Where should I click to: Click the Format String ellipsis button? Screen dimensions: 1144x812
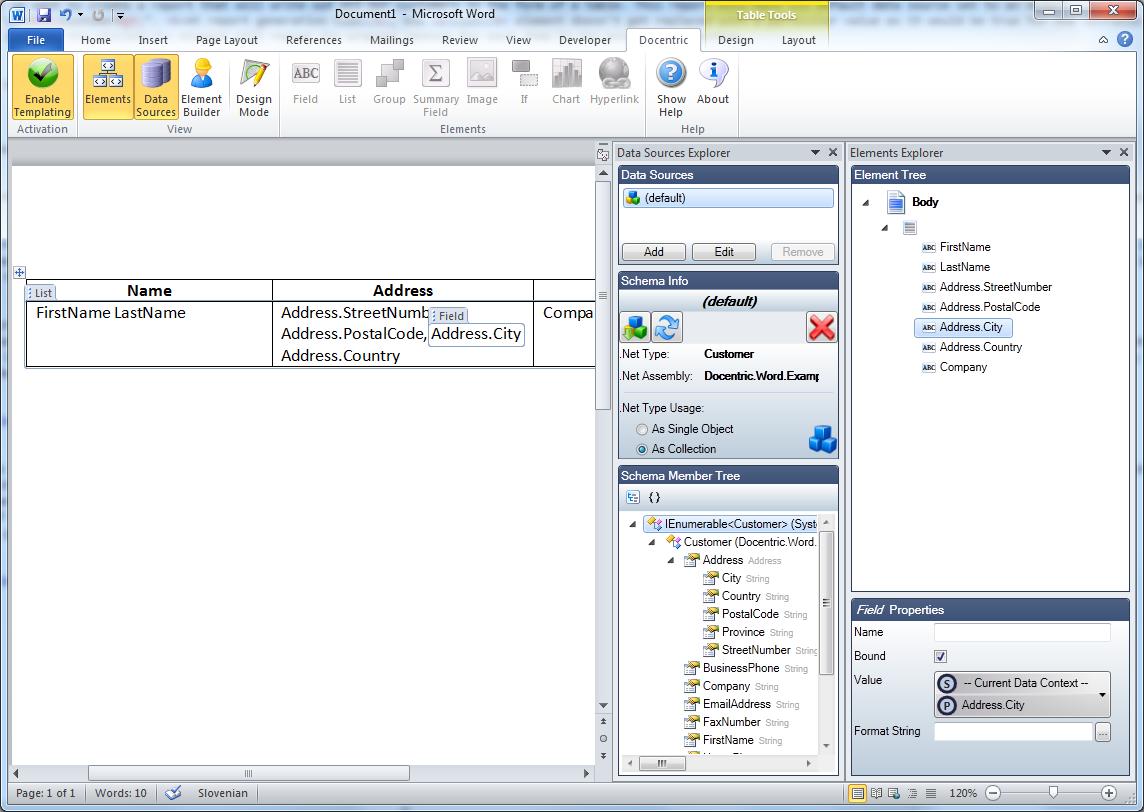[x=1102, y=731]
